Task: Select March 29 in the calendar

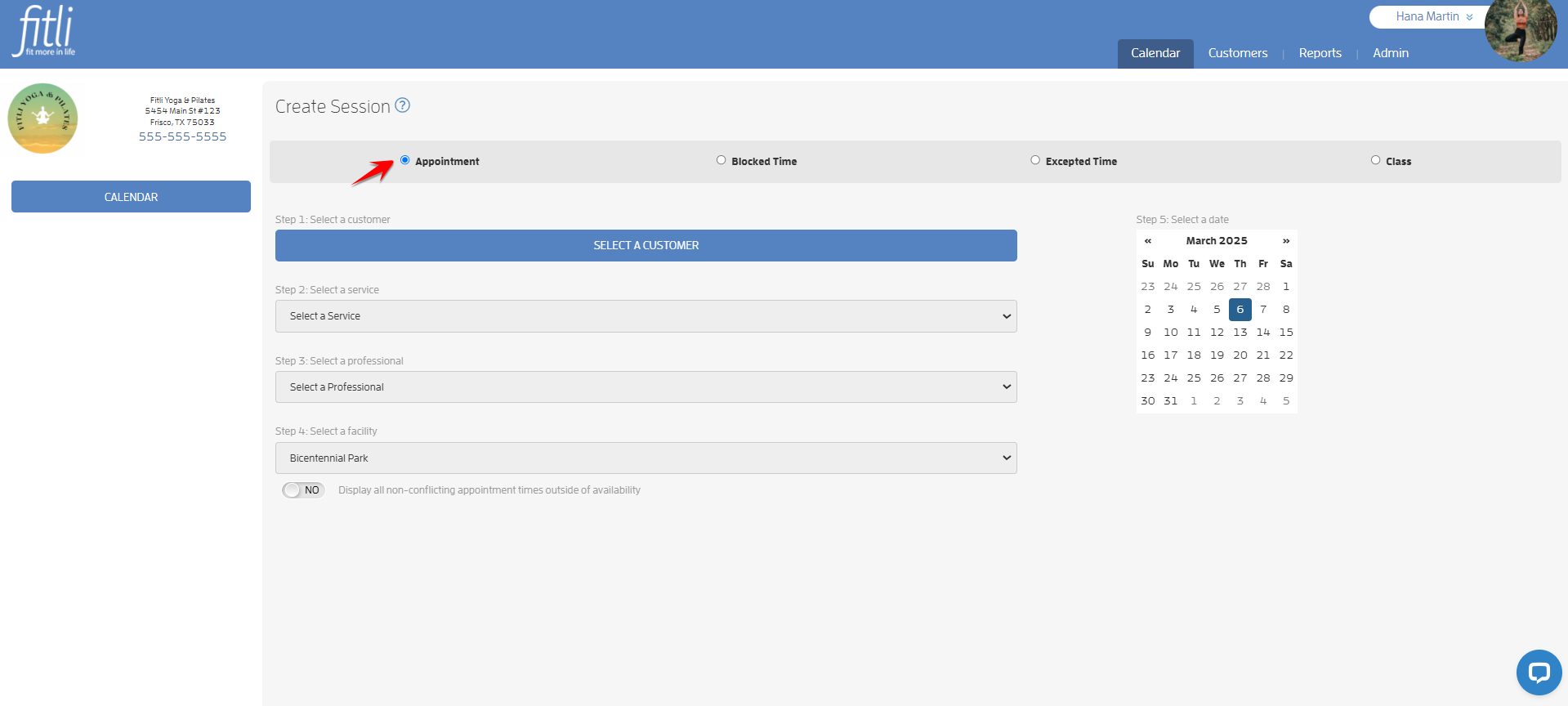Action: pos(1286,378)
